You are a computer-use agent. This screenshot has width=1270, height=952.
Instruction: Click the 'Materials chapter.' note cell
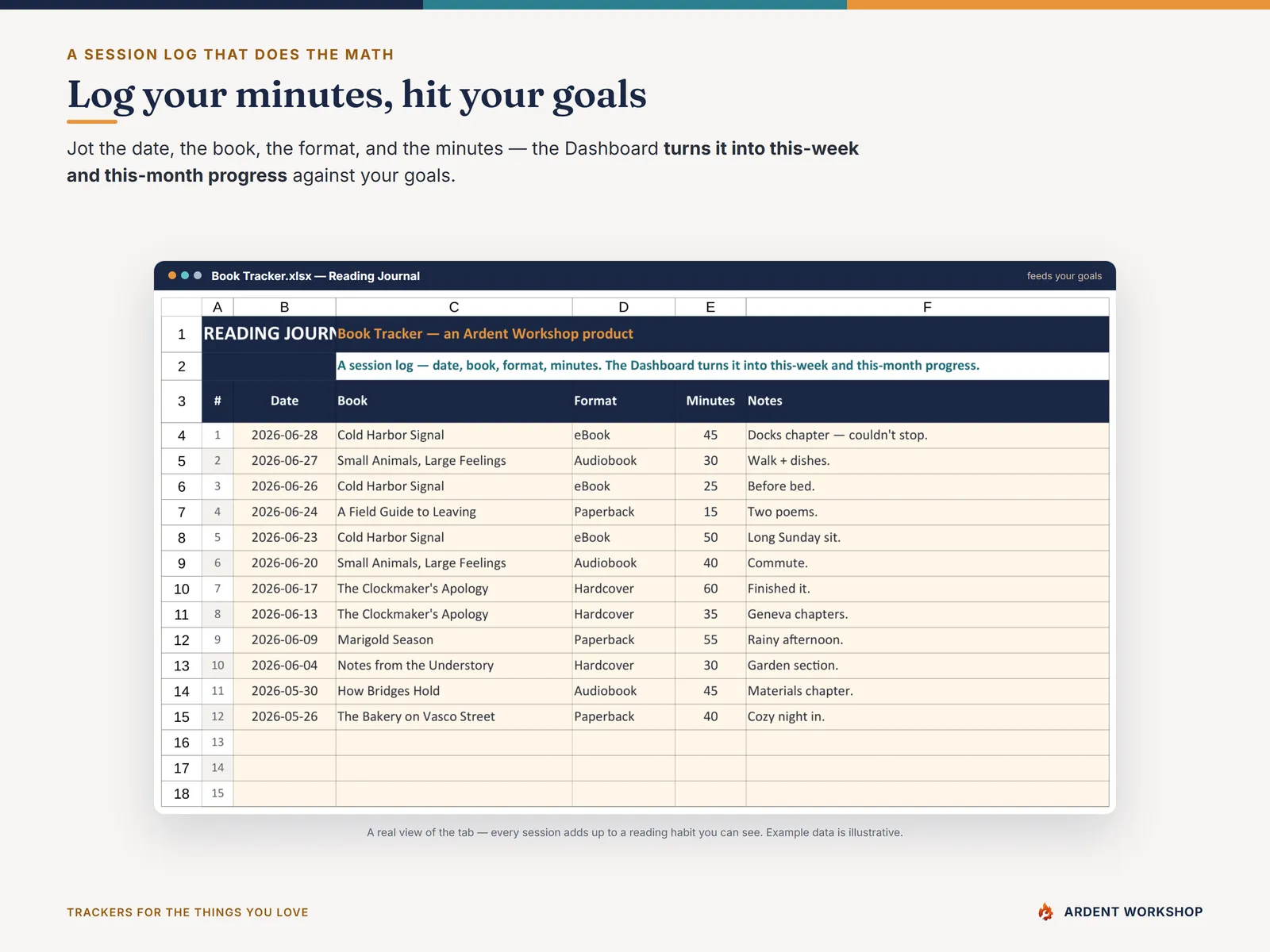point(927,691)
